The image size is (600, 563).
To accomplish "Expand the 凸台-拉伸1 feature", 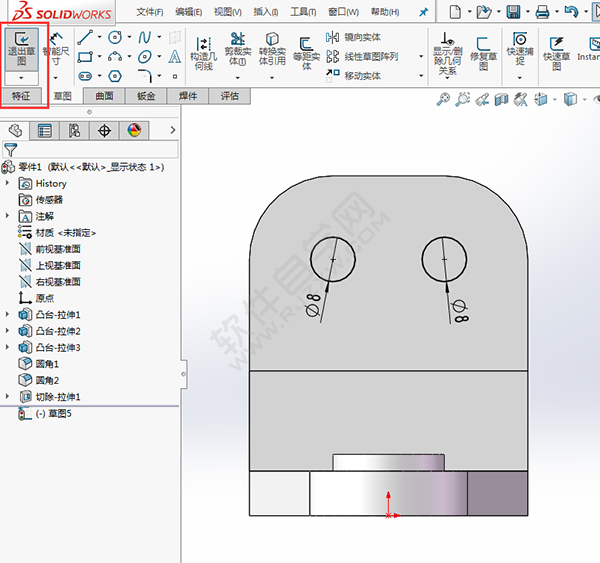I will click(7, 314).
